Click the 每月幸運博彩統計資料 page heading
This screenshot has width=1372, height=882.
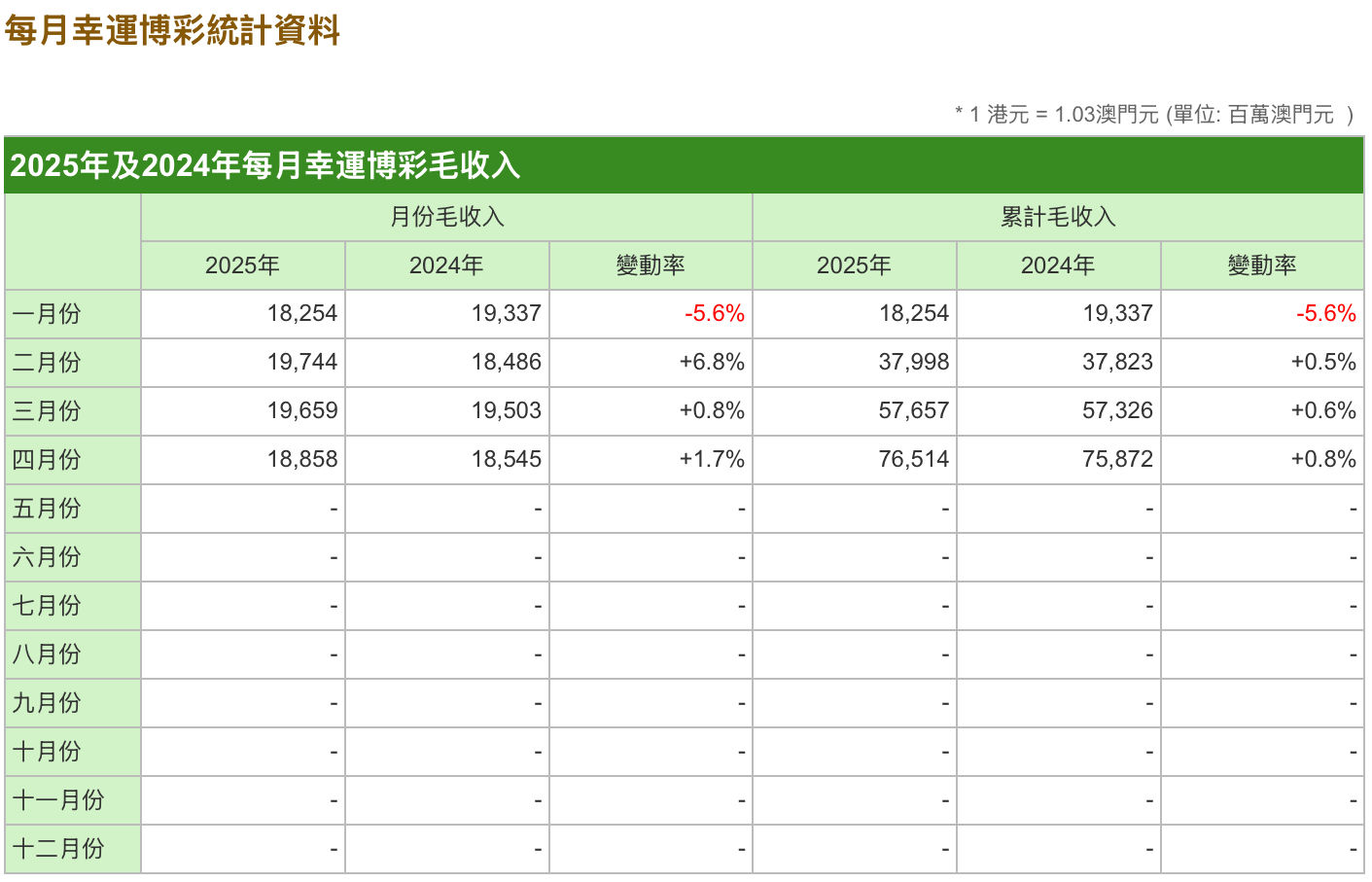point(172,31)
